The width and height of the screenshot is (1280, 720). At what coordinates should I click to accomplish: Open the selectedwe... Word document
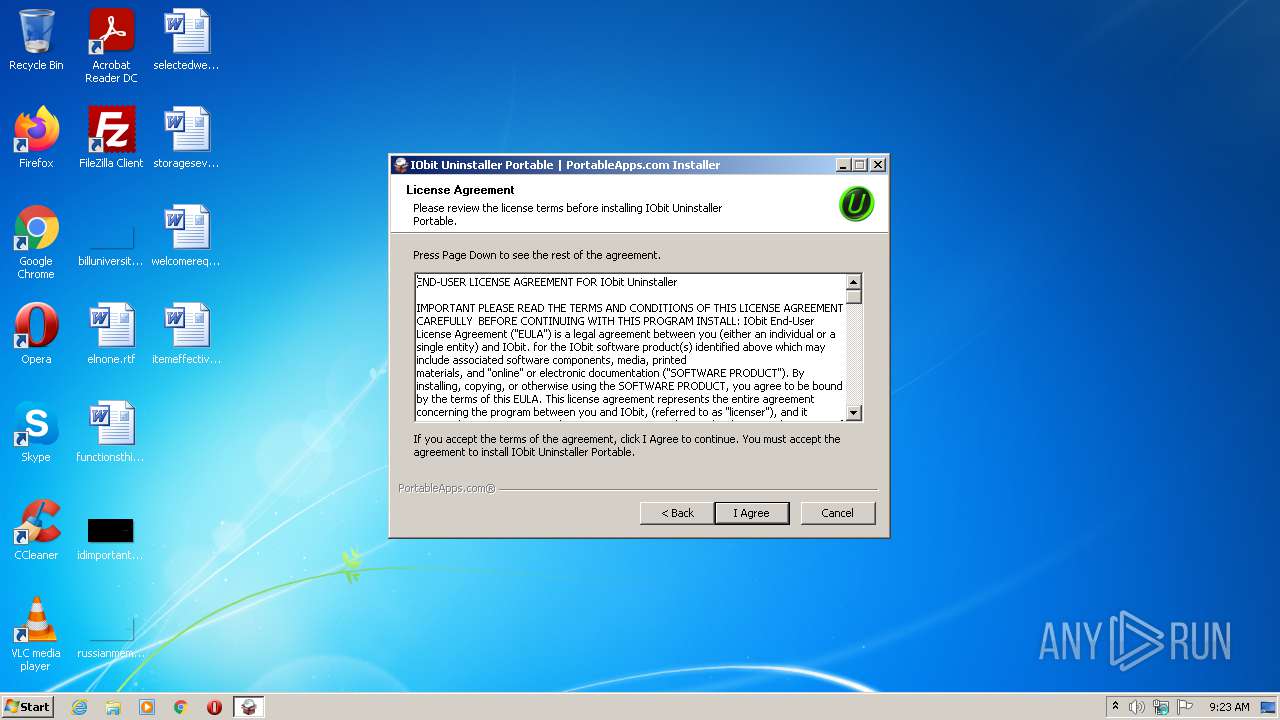(x=186, y=40)
